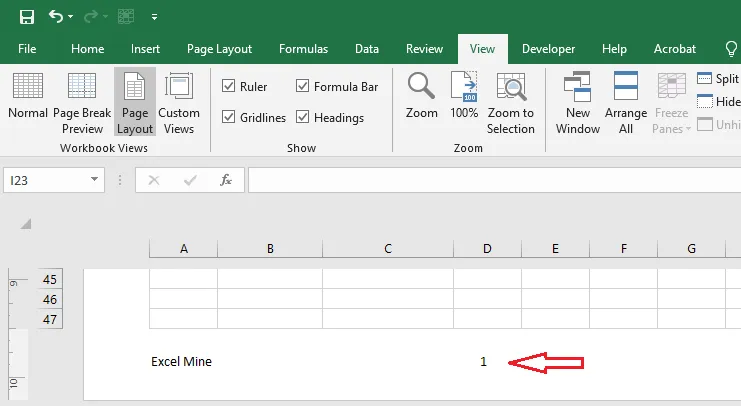Image resolution: width=741 pixels, height=406 pixels.
Task: Click the page number 1 in footer
Action: click(483, 362)
